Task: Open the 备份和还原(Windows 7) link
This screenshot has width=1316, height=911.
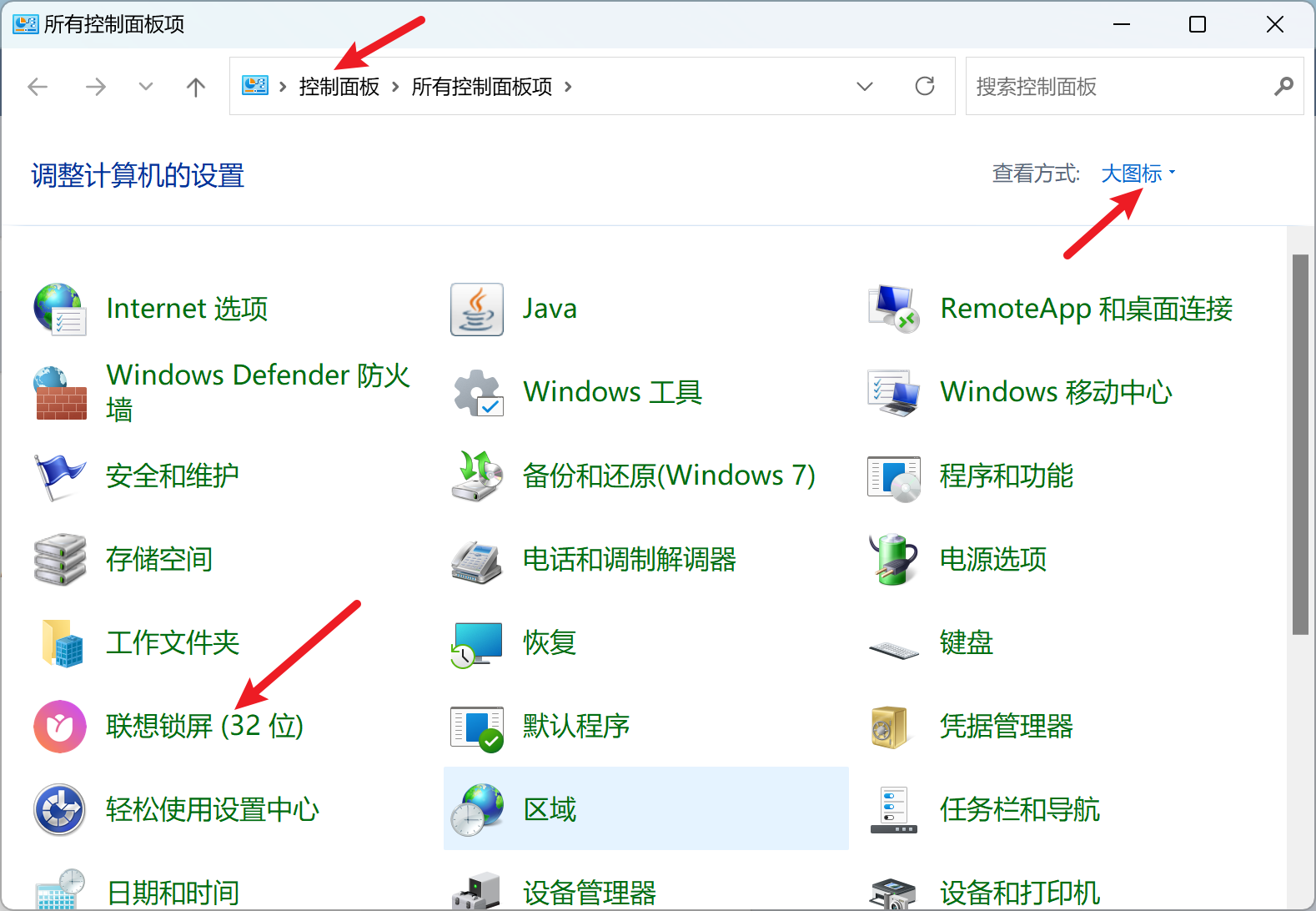Action: [x=669, y=476]
